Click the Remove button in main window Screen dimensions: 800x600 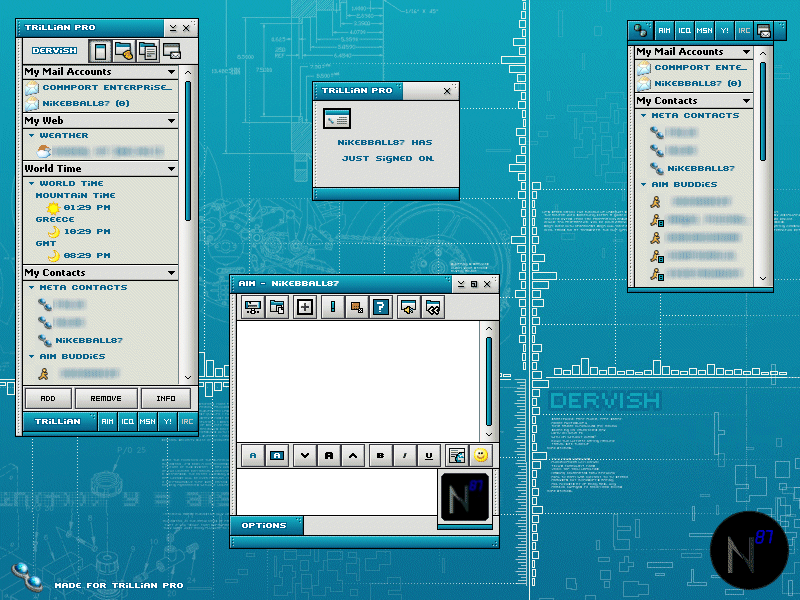coord(106,398)
